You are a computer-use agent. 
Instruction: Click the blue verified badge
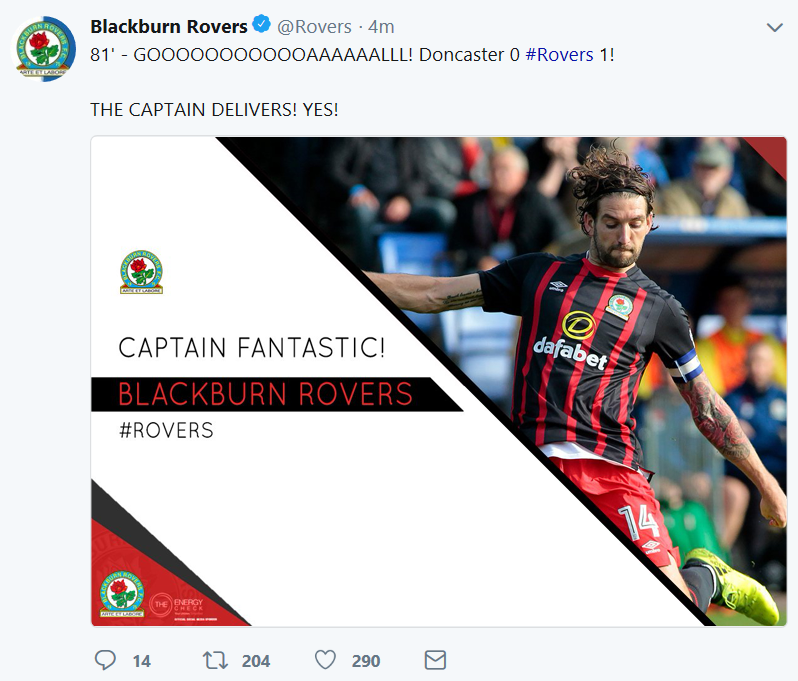tap(262, 25)
